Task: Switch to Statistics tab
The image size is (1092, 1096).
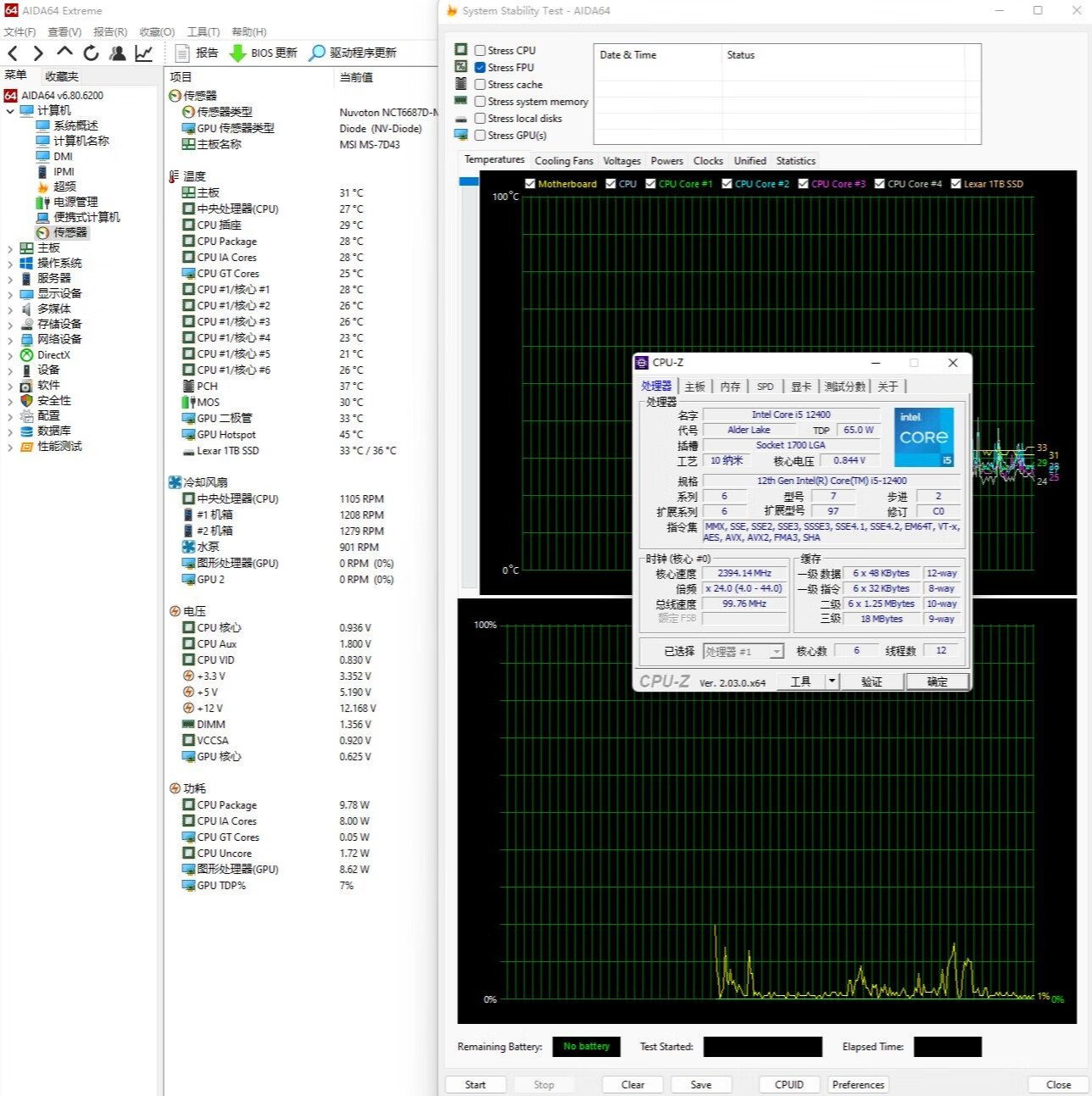Action: coord(795,161)
